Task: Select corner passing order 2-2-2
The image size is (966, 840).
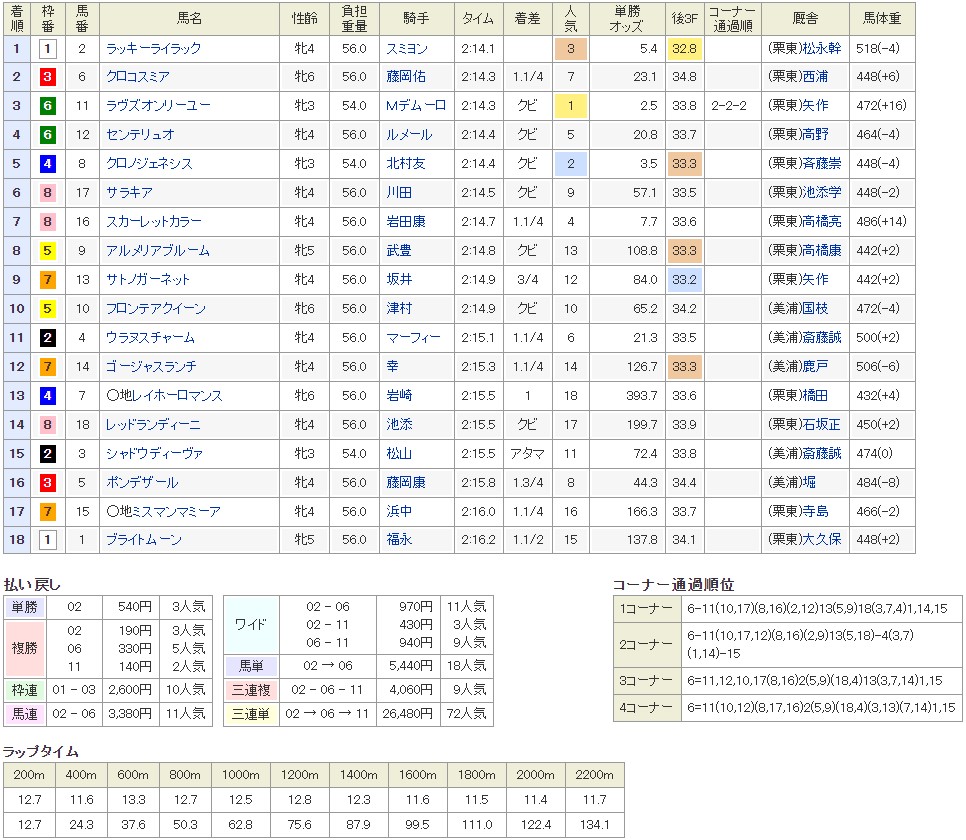Action: pos(729,106)
